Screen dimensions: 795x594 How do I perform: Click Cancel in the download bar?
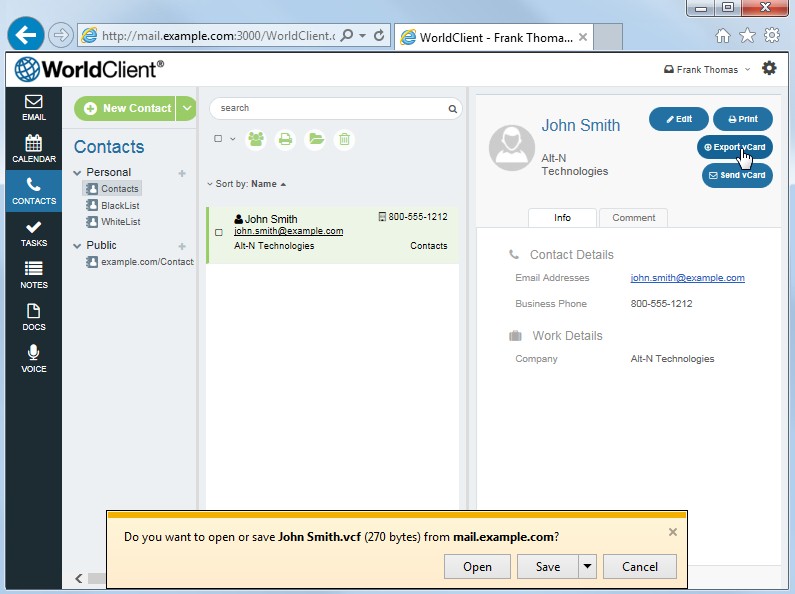[x=640, y=566]
